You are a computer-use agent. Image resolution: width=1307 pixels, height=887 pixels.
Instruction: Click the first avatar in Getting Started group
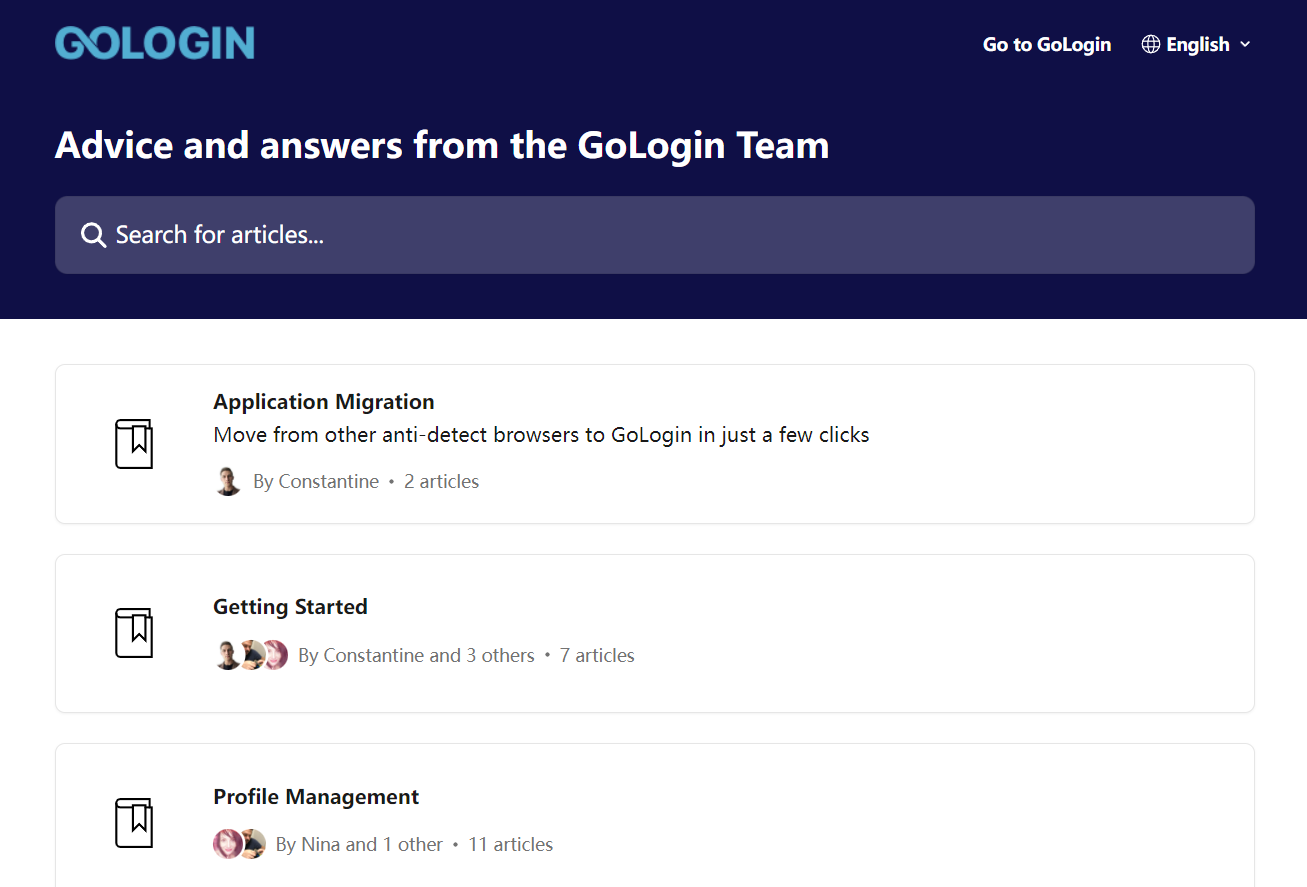[228, 655]
